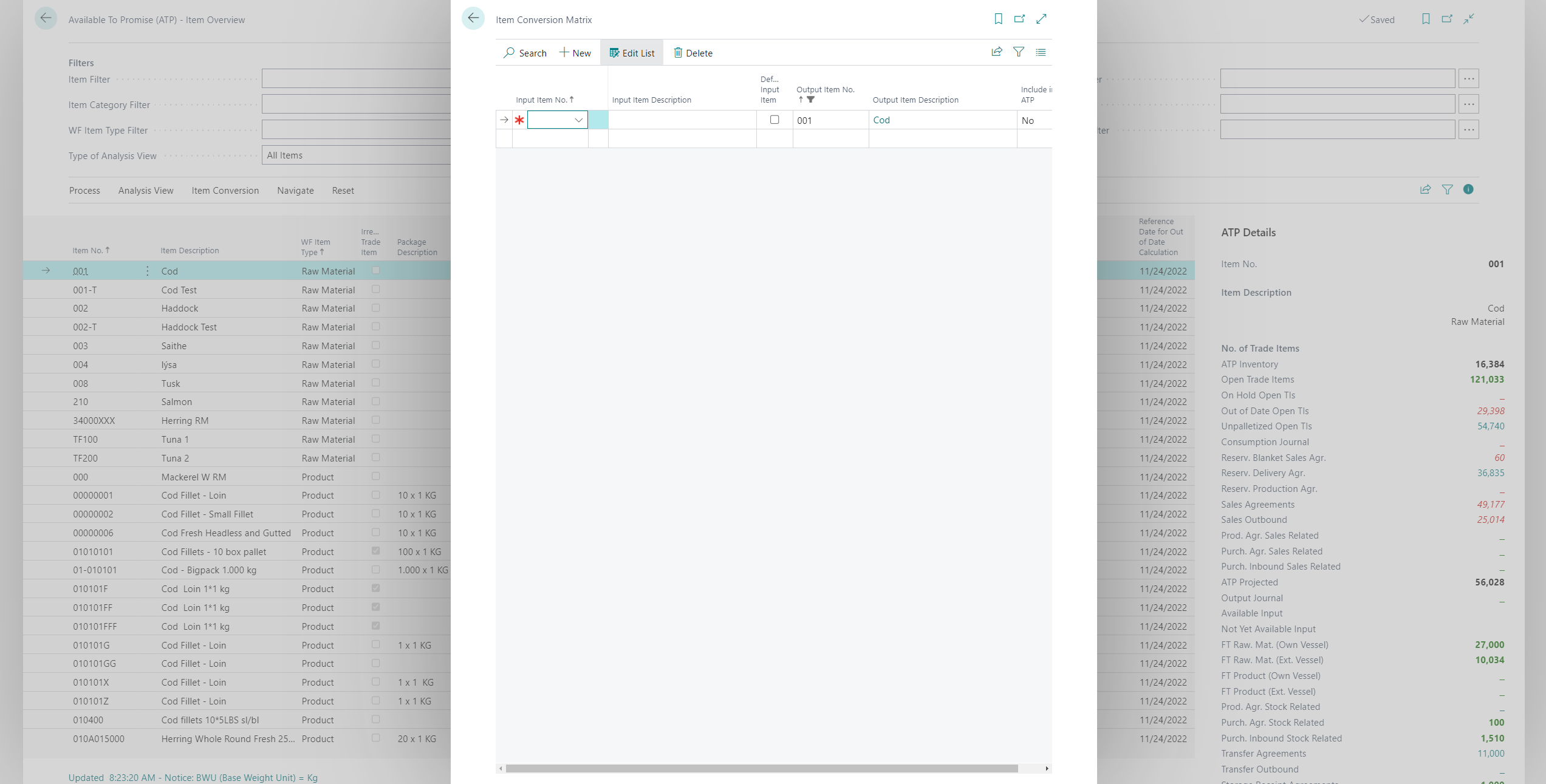Screen dimensions: 1546x784
Task: Open filter pane in matrix toolbar
Action: (1019, 52)
